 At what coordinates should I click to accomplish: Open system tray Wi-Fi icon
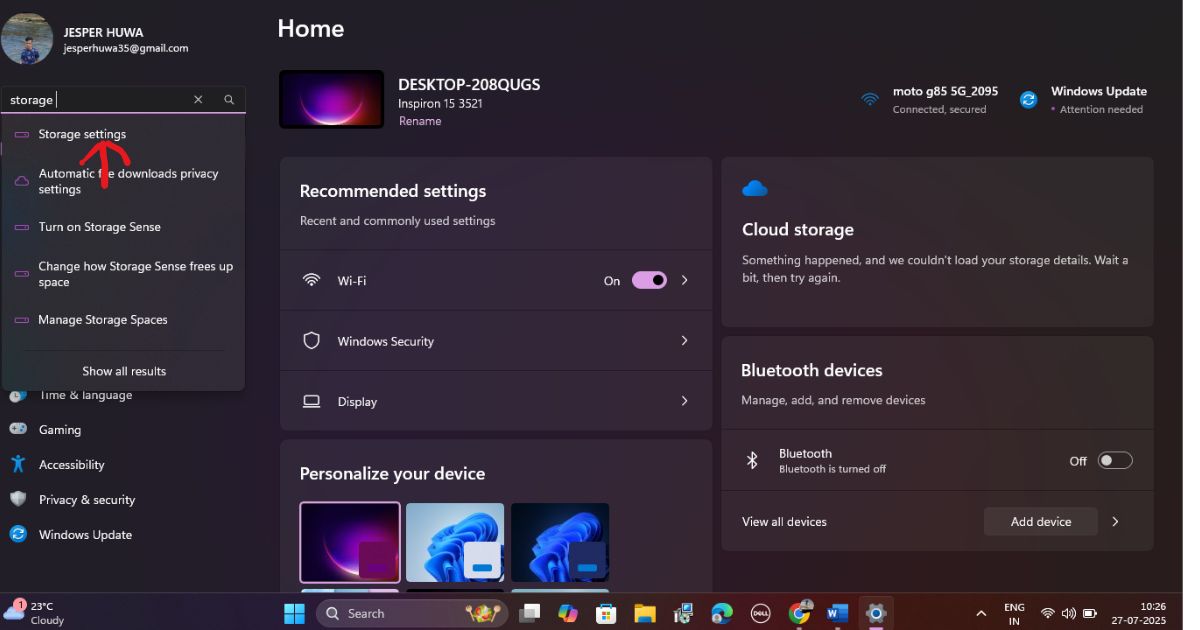click(1047, 613)
